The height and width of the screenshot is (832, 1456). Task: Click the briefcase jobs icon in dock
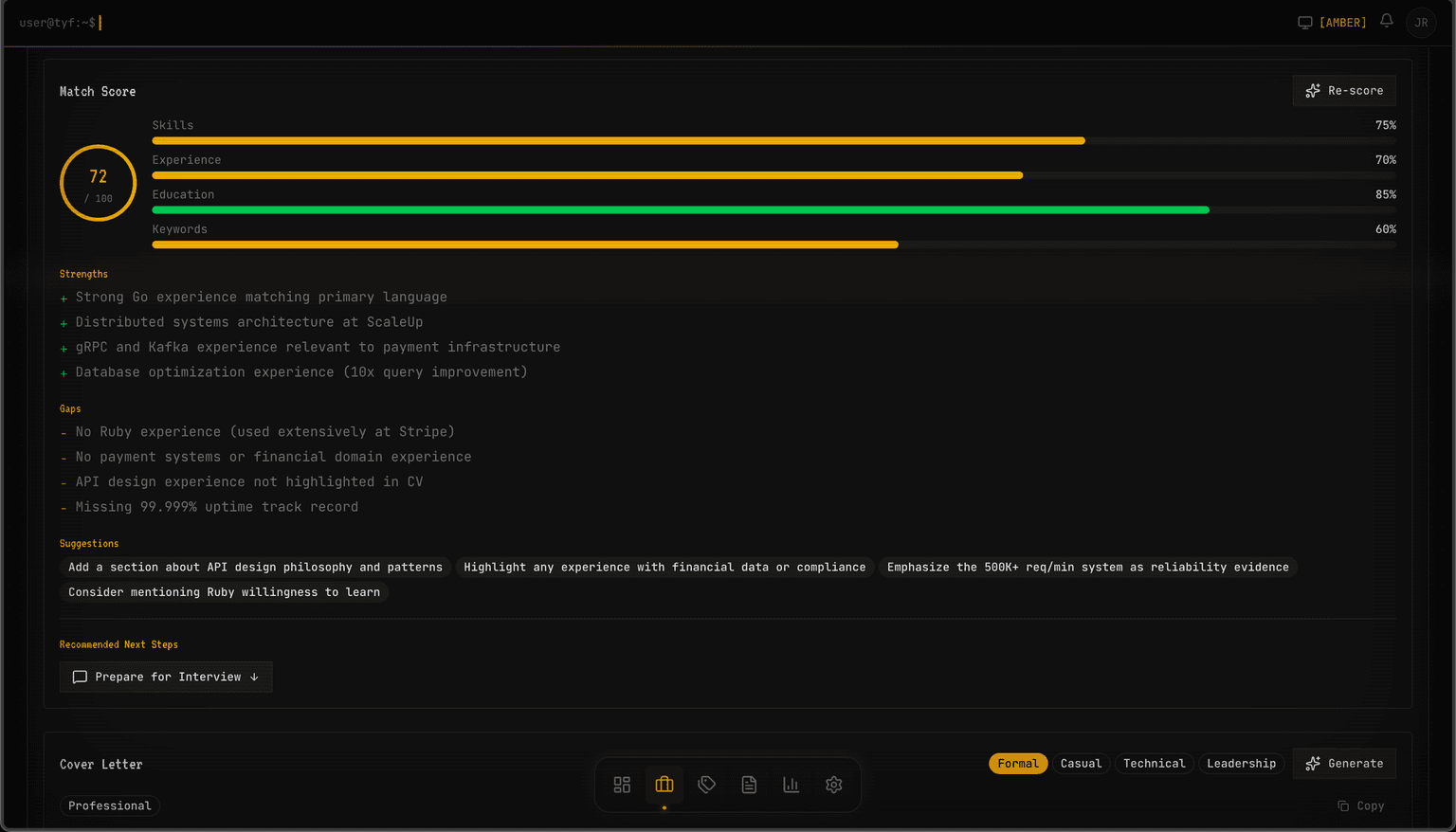664,785
